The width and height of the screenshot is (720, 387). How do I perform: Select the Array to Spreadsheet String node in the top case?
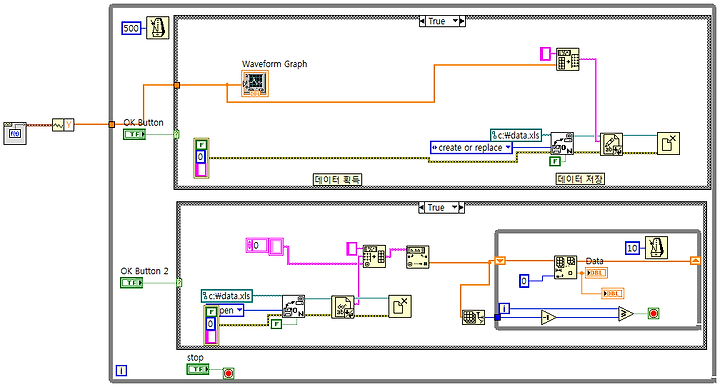pos(568,59)
